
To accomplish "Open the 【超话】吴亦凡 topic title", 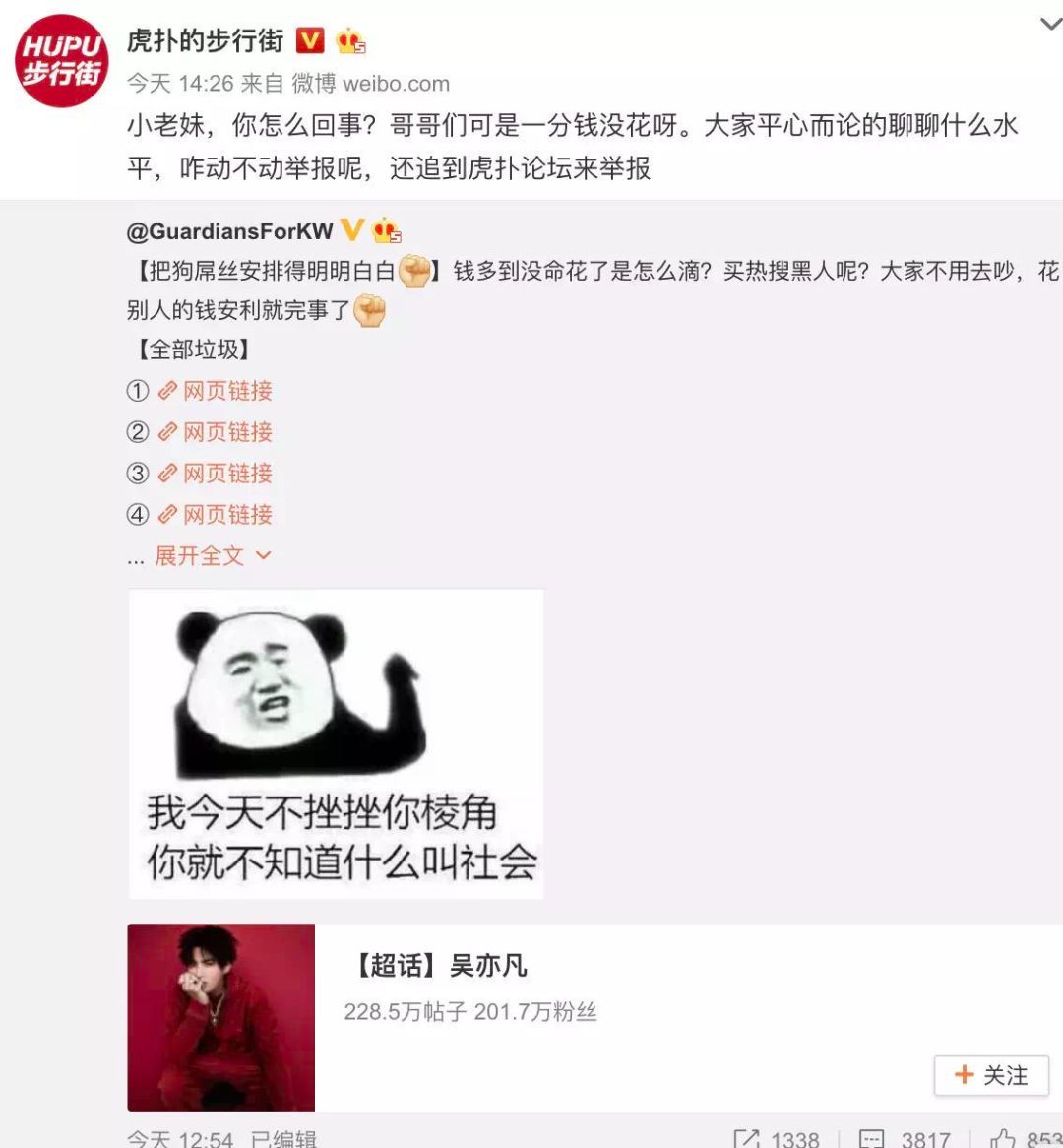I will [439, 966].
